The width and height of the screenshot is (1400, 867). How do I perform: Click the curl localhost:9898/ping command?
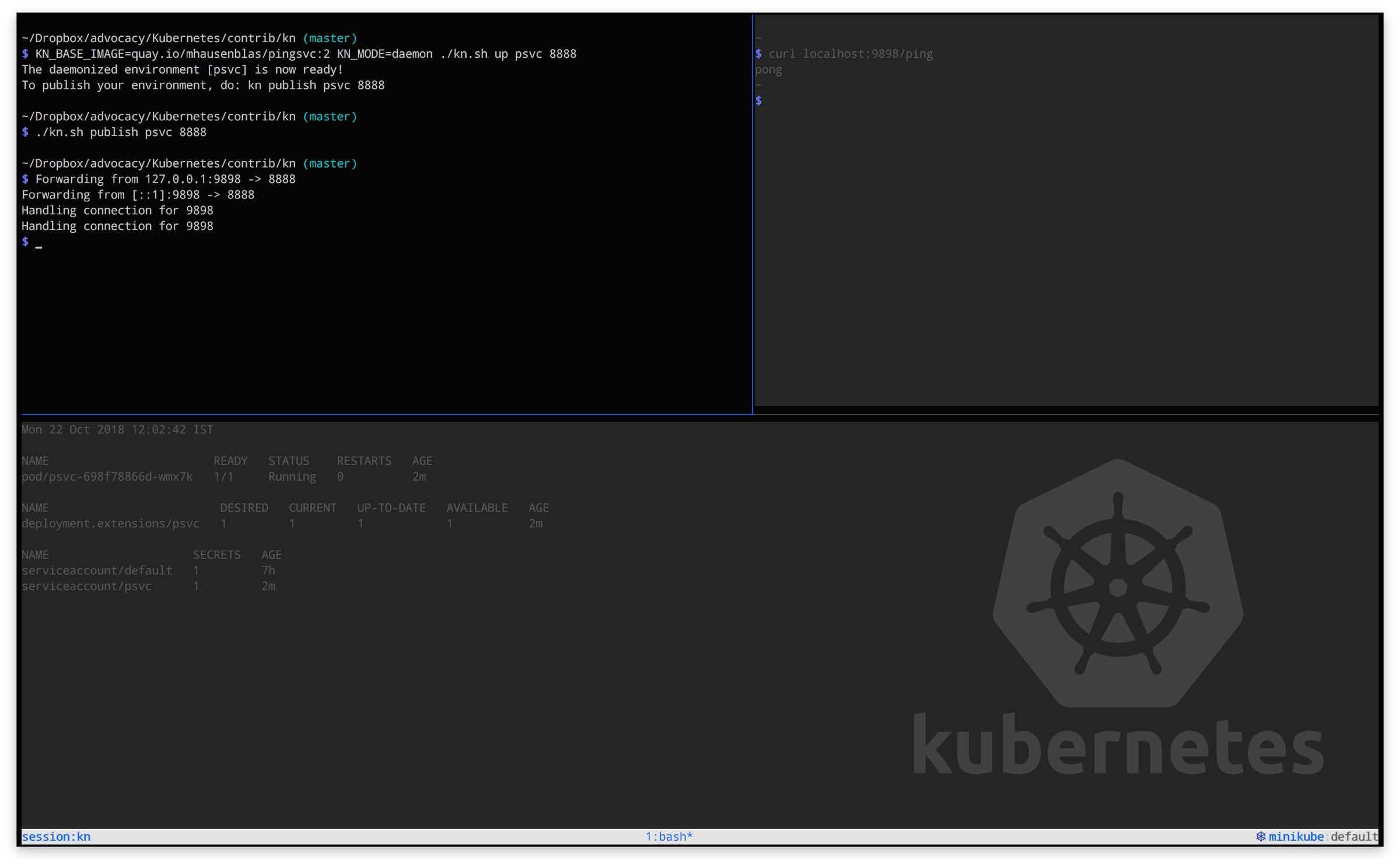click(850, 54)
